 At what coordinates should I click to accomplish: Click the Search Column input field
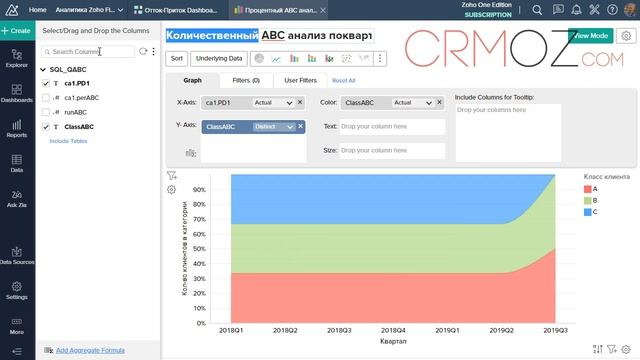88,52
